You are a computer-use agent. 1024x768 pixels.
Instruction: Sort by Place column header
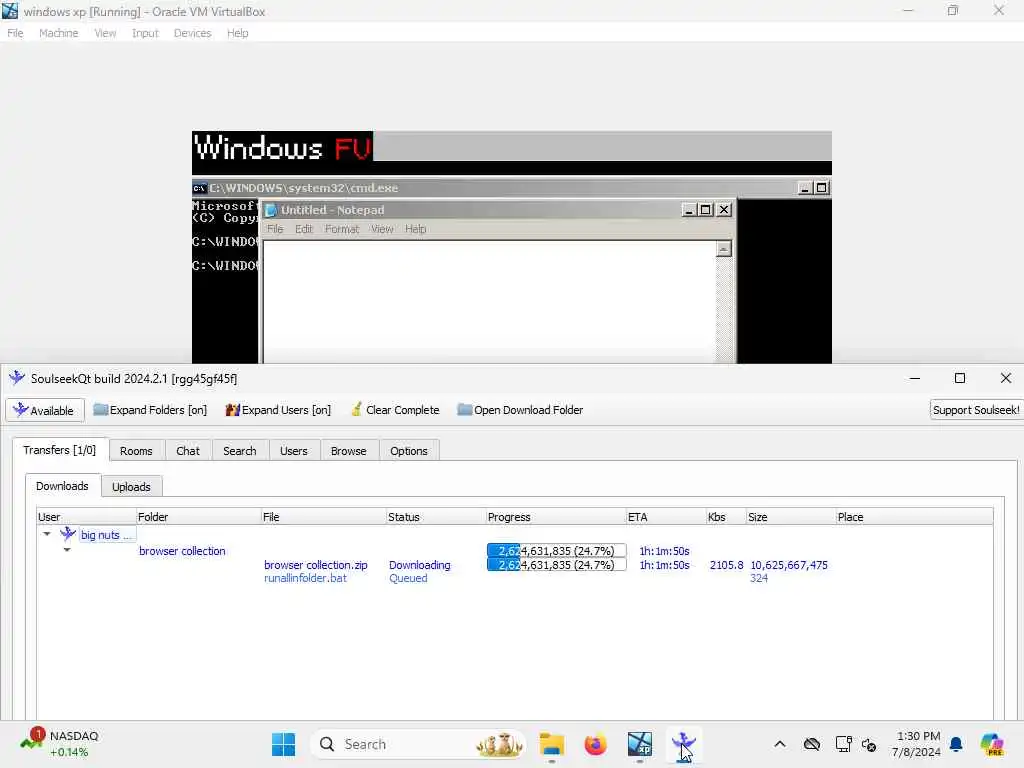click(x=914, y=517)
